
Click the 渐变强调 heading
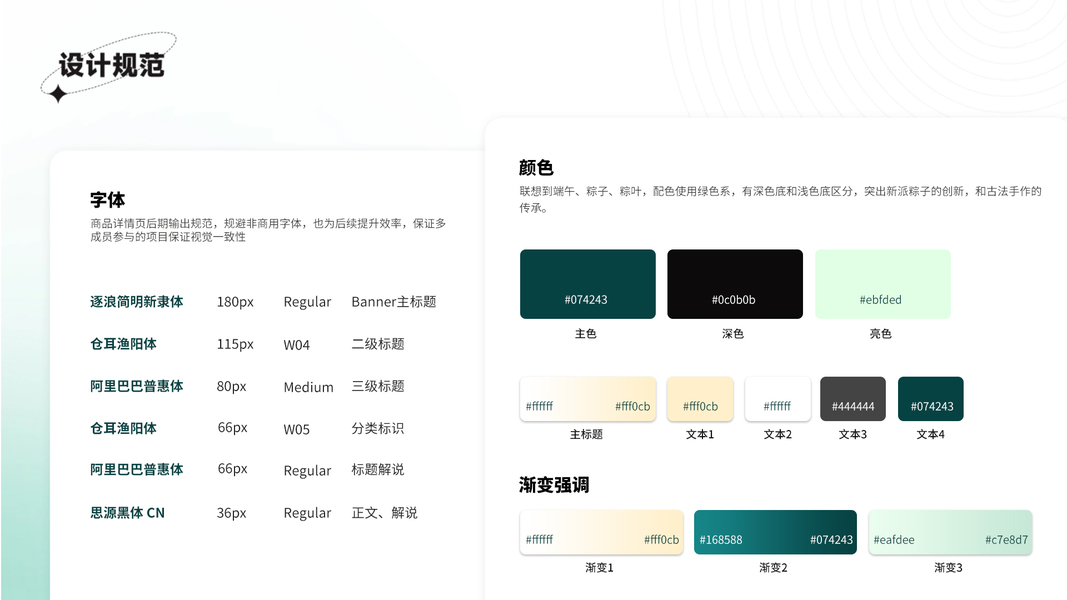pyautogui.click(x=554, y=485)
